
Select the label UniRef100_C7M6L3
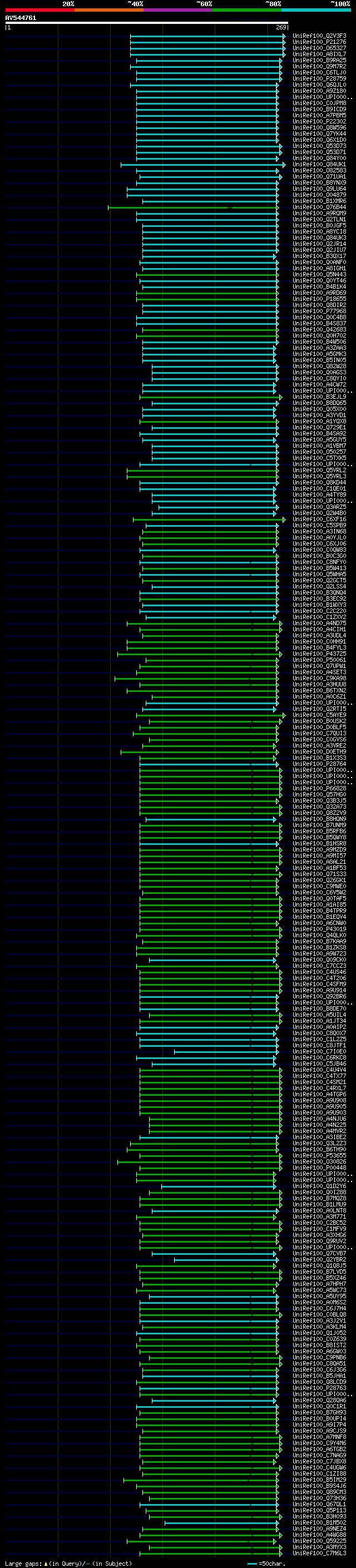click(319, 1553)
